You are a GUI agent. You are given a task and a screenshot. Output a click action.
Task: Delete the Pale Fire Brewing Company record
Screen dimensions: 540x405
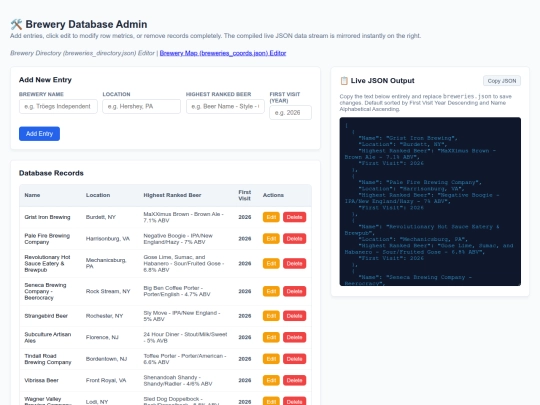pyautogui.click(x=294, y=239)
